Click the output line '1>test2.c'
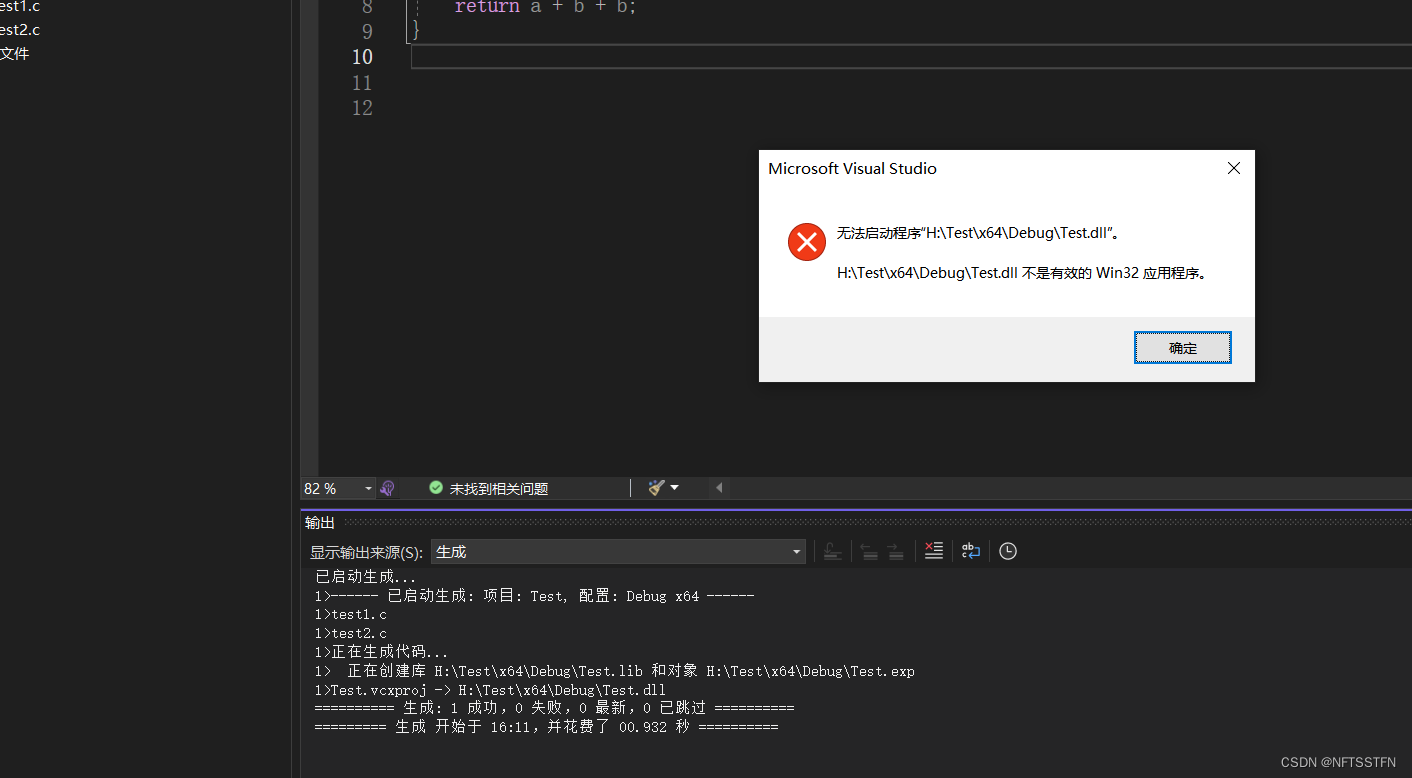Viewport: 1412px width, 778px height. (350, 634)
